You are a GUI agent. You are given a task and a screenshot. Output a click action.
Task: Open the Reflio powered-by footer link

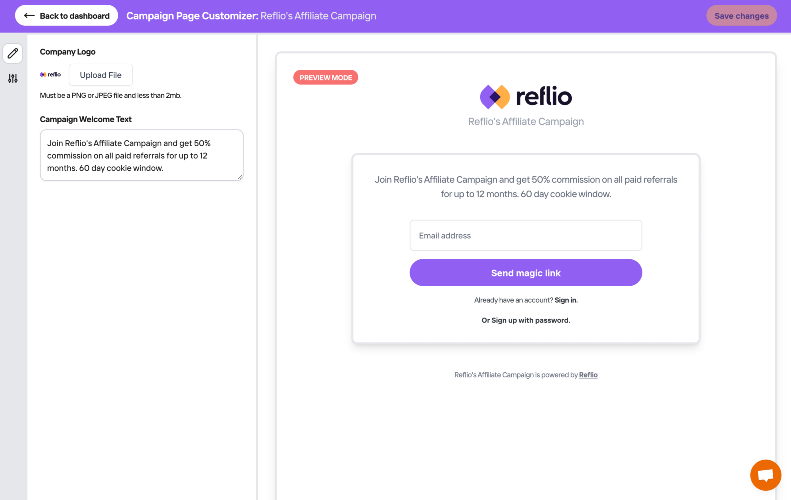(588, 375)
